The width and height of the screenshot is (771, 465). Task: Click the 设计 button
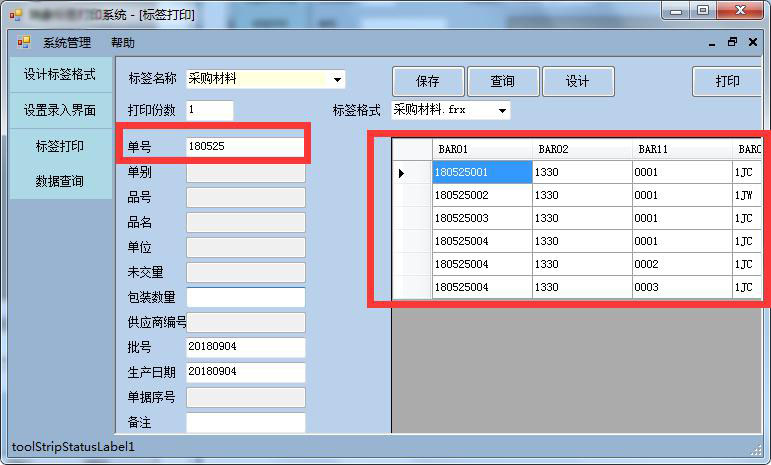[577, 82]
